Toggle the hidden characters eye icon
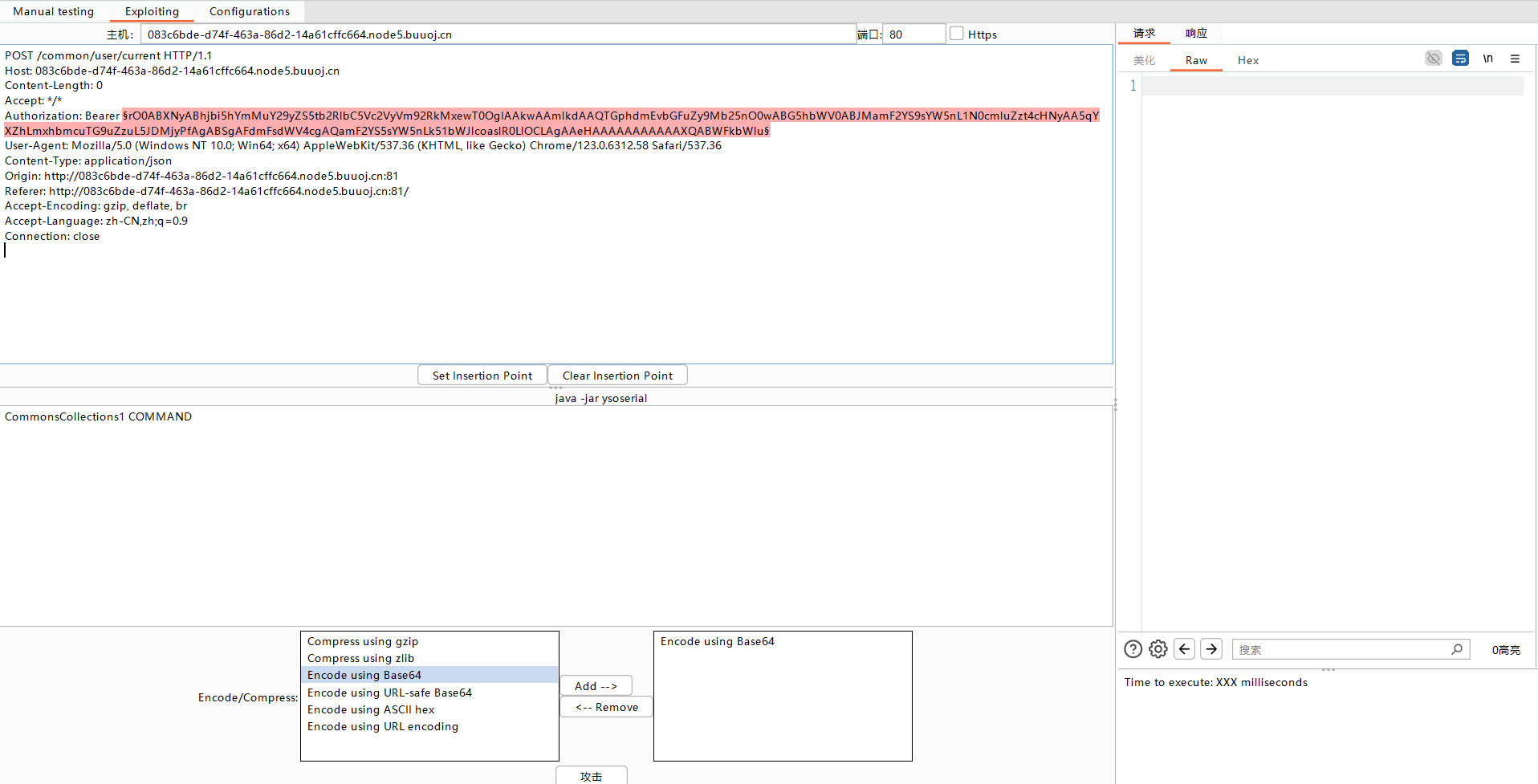This screenshot has height=784, width=1538. (x=1433, y=59)
